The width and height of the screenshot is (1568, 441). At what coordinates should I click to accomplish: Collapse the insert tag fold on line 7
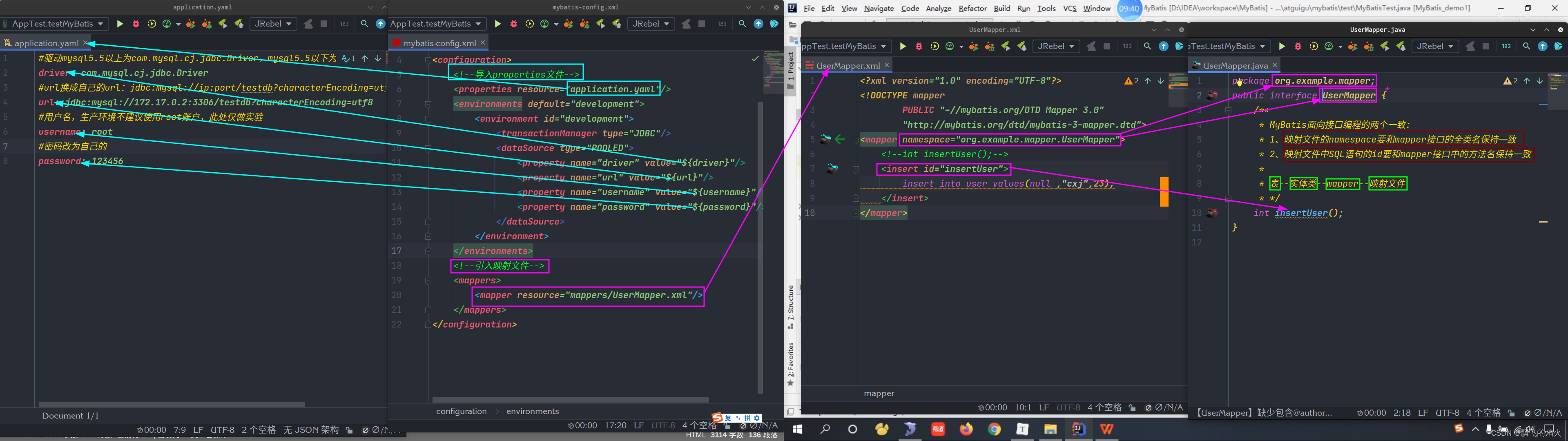coord(855,169)
